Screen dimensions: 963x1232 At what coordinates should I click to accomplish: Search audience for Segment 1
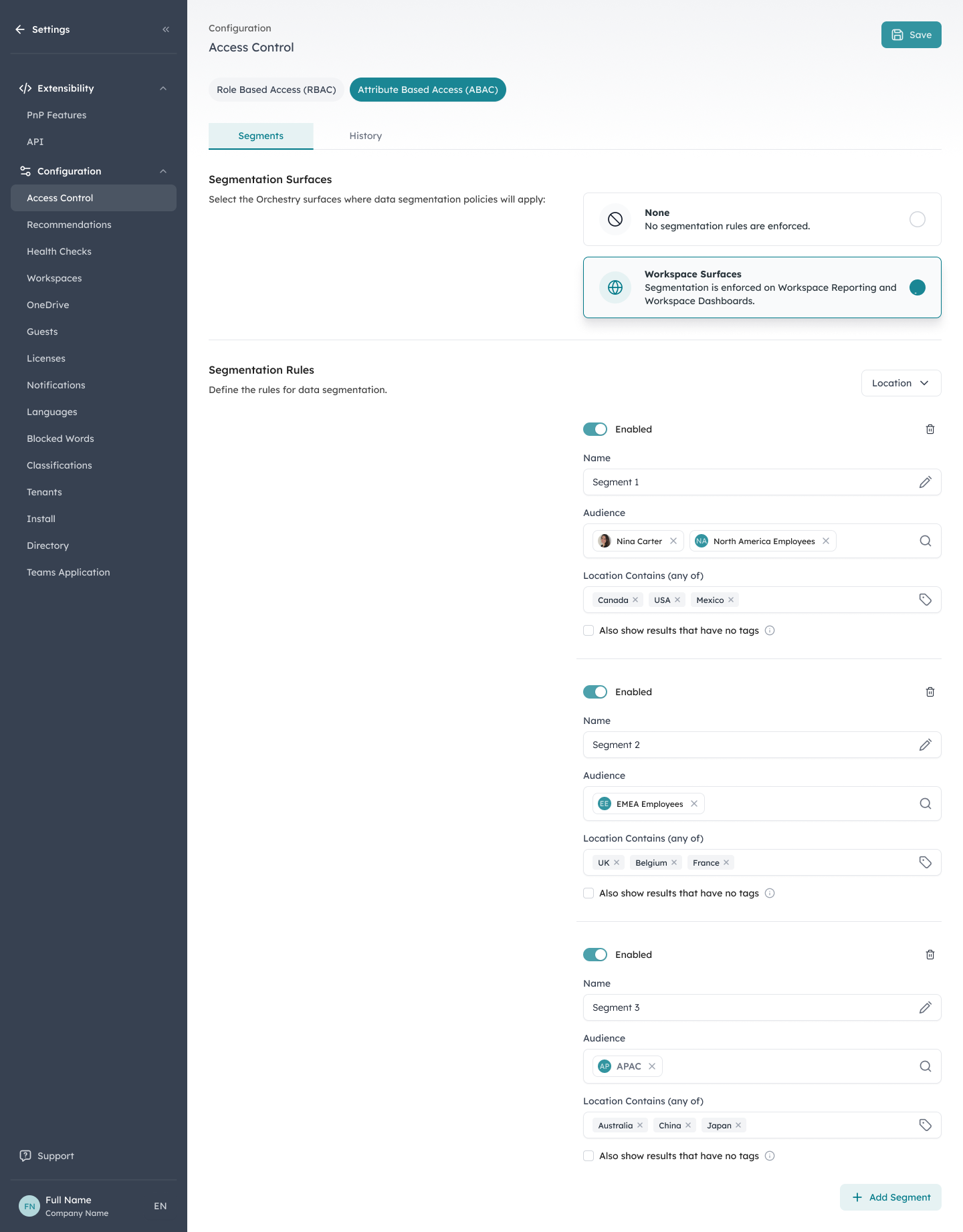(x=926, y=541)
